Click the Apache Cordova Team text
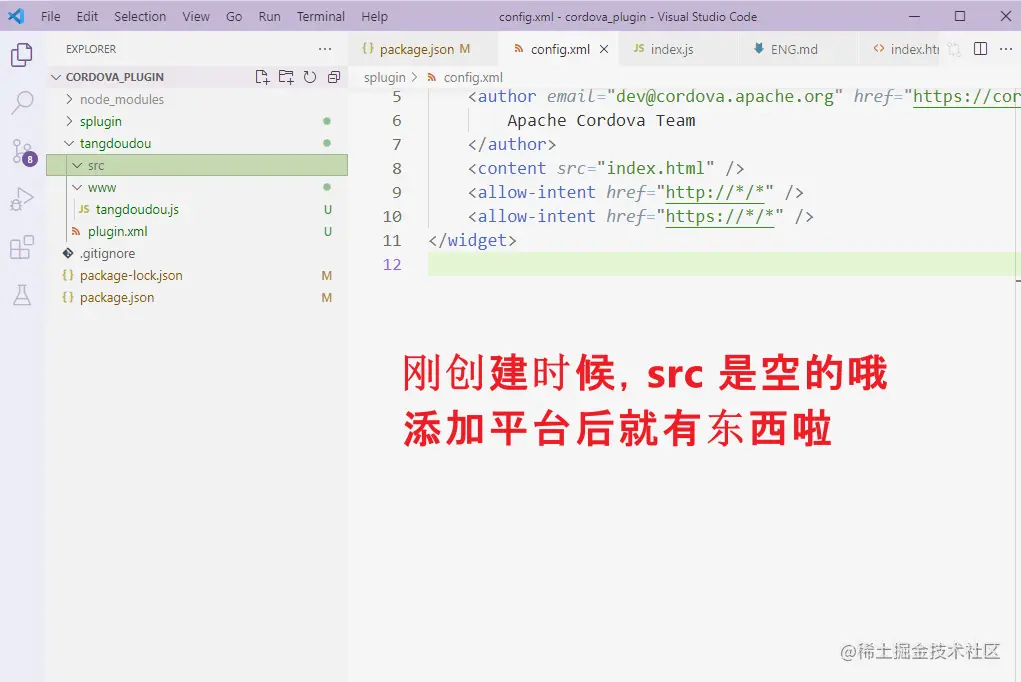This screenshot has width=1021, height=682. click(601, 121)
